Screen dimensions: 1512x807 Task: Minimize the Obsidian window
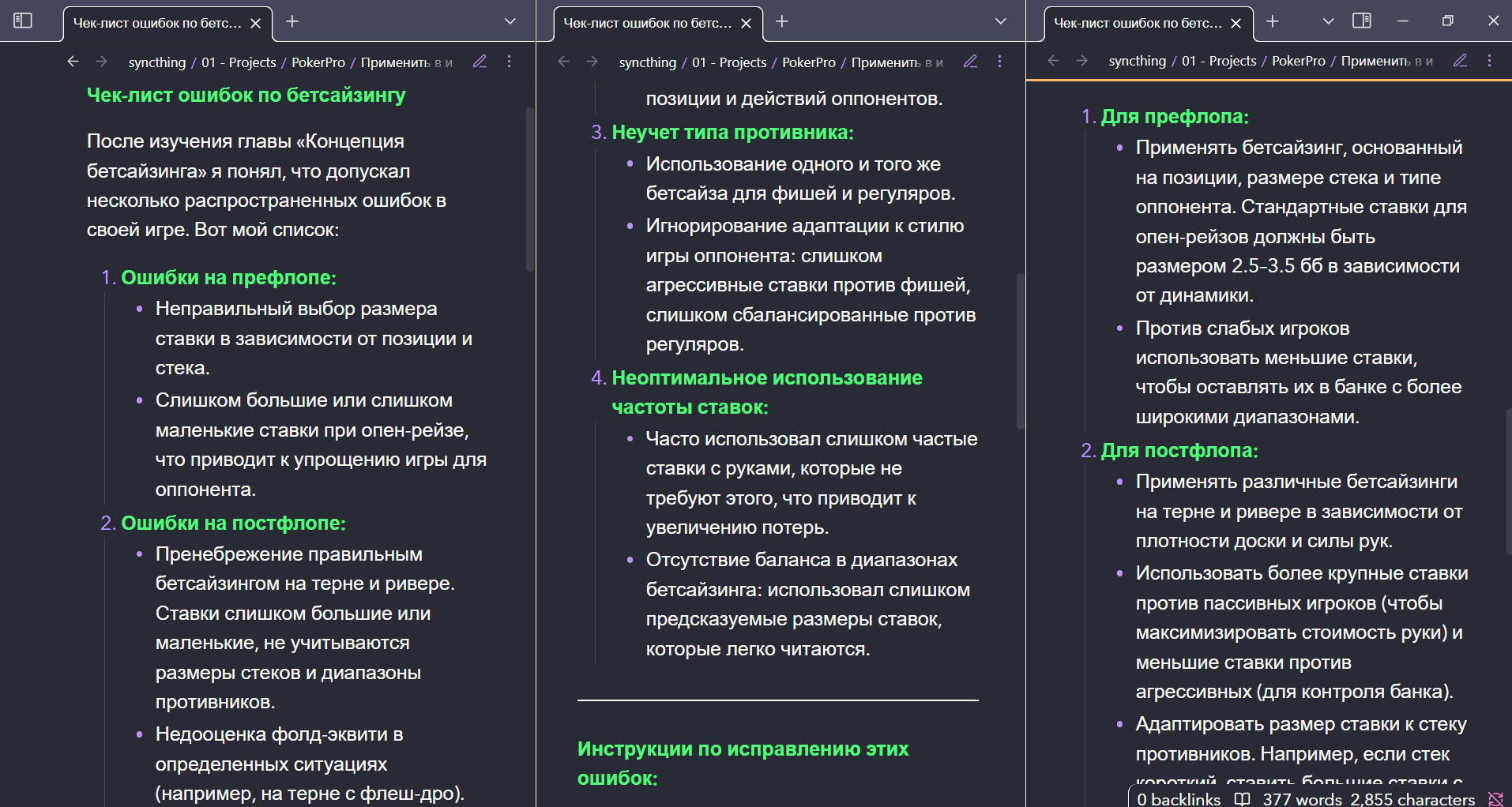tap(1403, 21)
